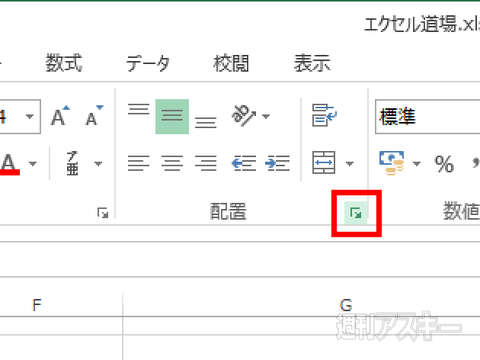Click the Increase Font Size button
This screenshot has width=480, height=360.
point(61,116)
